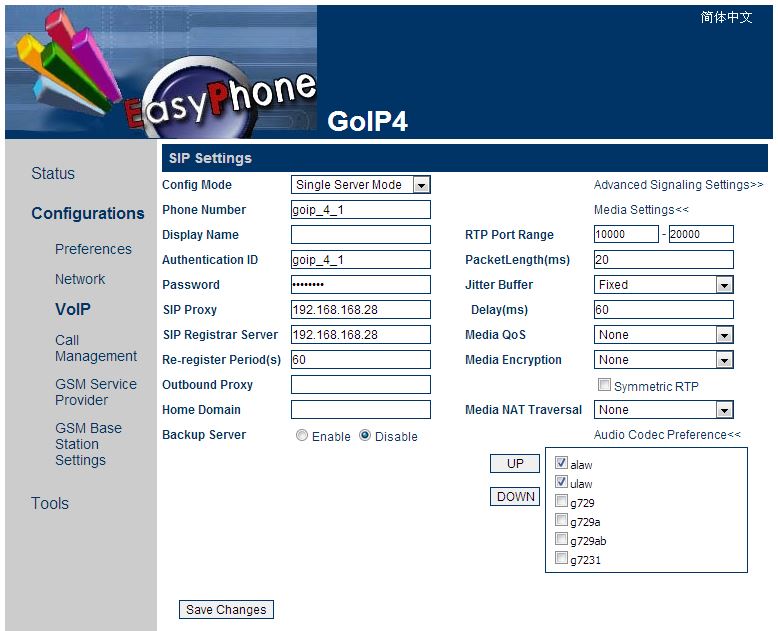778x631 pixels.
Task: Click the Outbound Proxy field
Action: (x=361, y=384)
